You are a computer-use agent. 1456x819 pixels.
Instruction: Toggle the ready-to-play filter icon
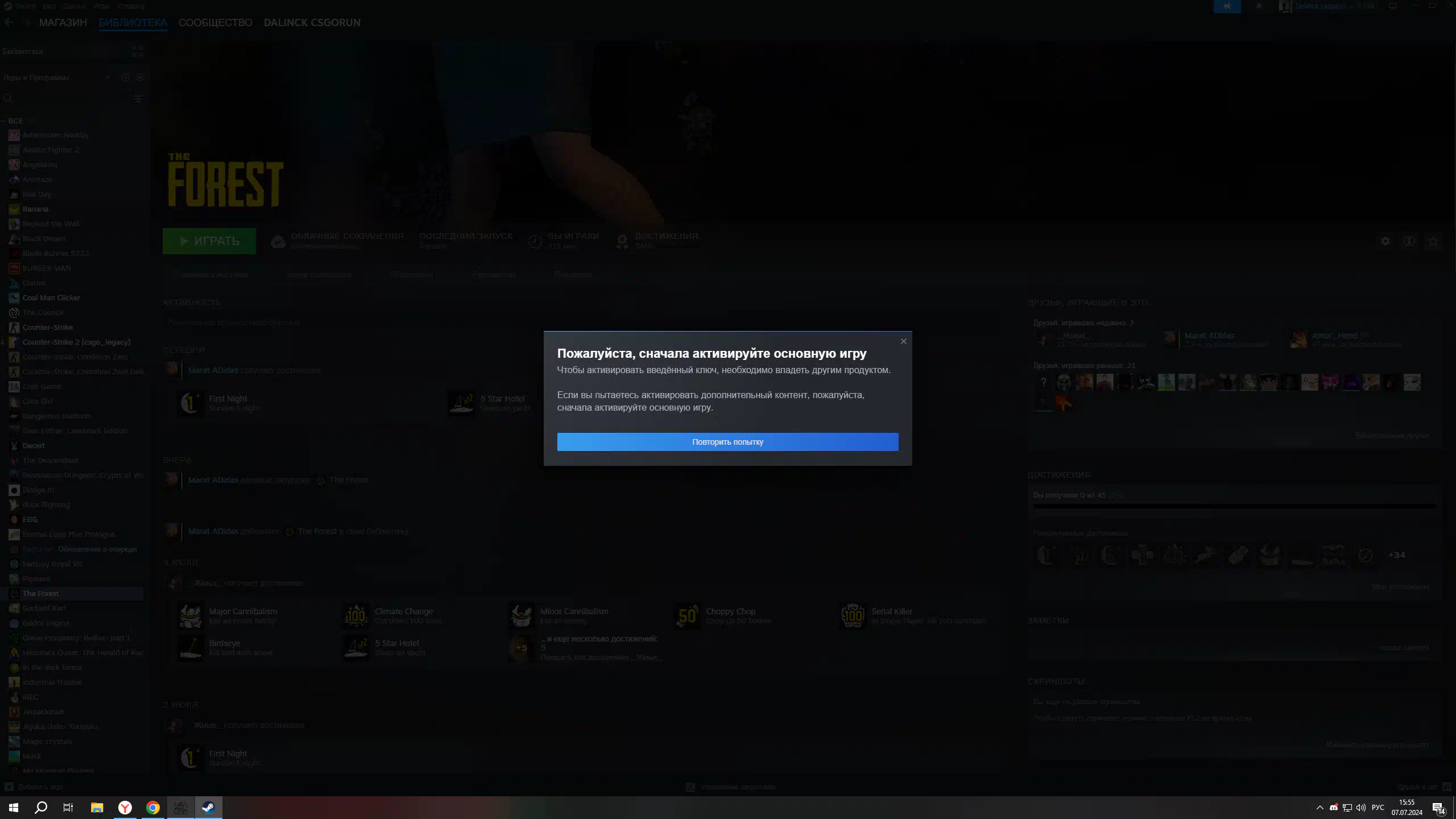[140, 77]
